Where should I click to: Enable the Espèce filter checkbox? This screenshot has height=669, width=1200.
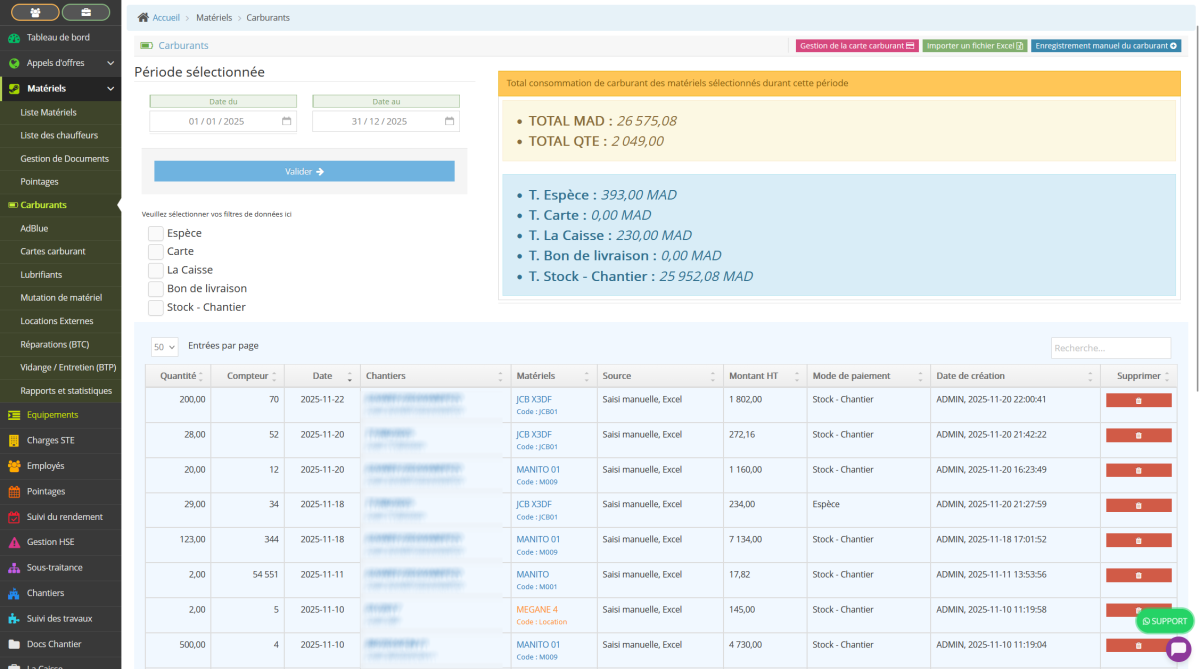point(156,233)
